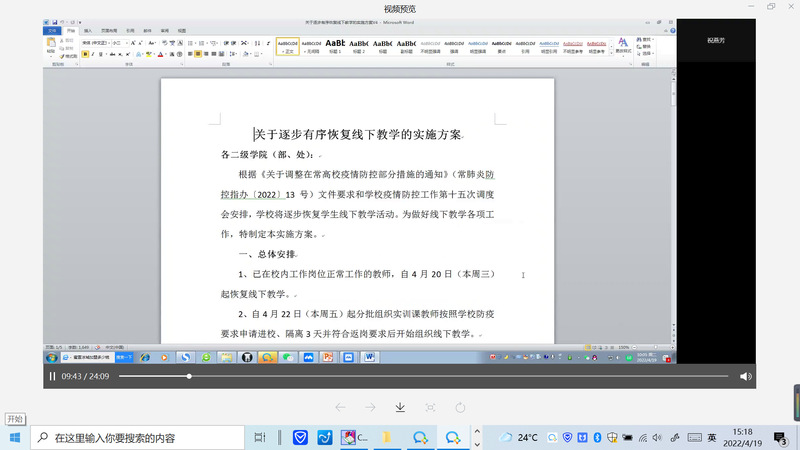Click the playback progress knob
The image size is (800, 450).
[x=189, y=377]
